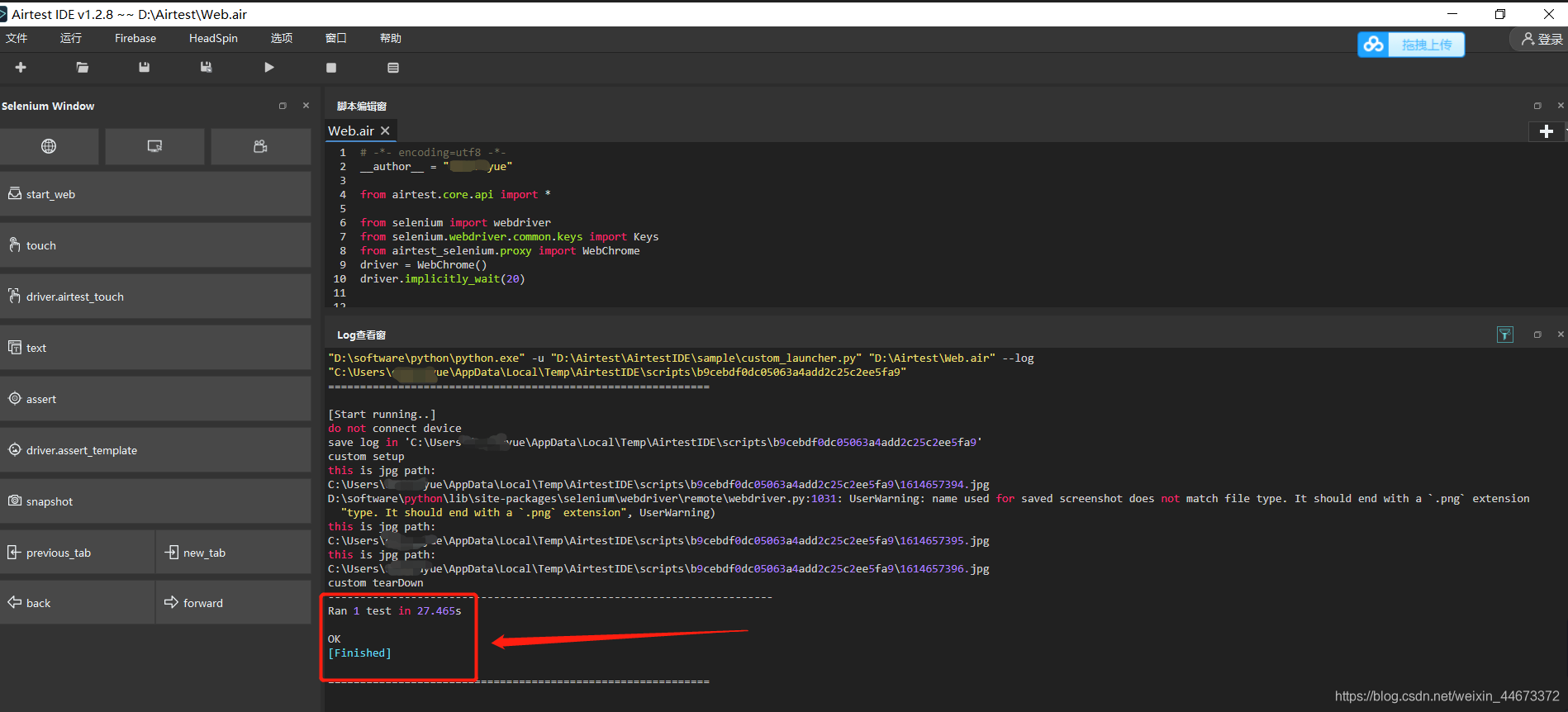Save the script using the floppy disk icon
The width and height of the screenshot is (1568, 712).
tap(145, 68)
